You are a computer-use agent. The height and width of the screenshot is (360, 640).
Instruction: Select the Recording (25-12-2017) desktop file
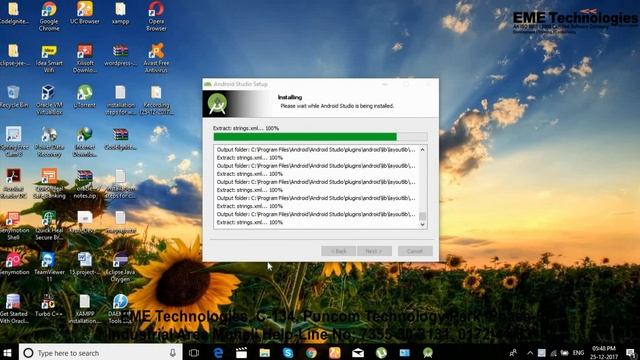click(x=156, y=100)
